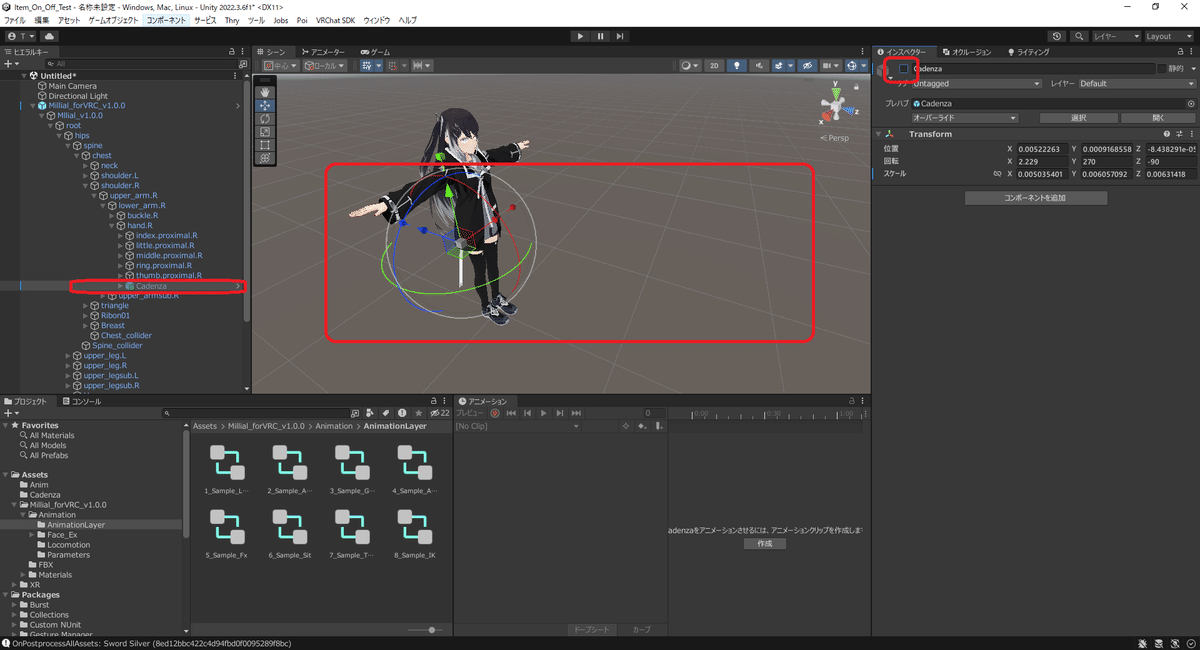Open the ゲームオブジェクト menu

pos(113,20)
